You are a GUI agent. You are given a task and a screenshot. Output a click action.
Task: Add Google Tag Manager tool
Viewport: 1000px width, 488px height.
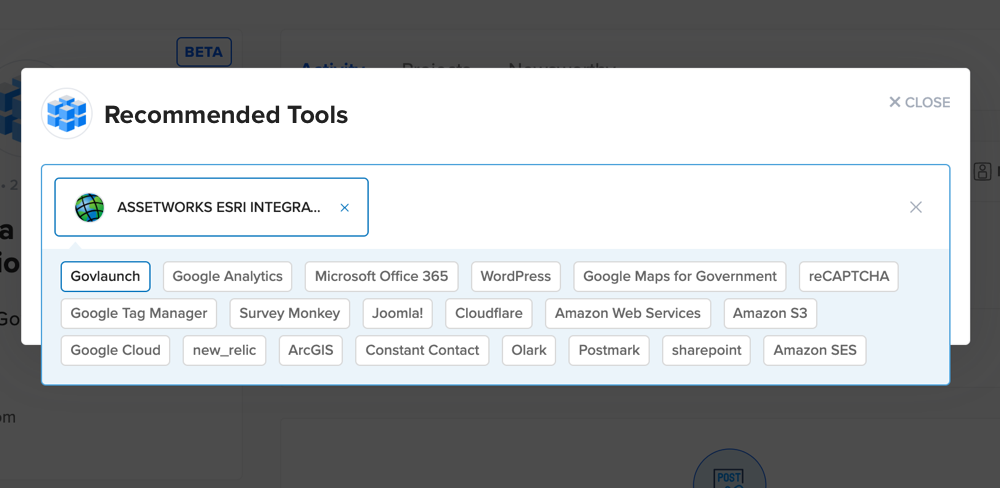(139, 313)
